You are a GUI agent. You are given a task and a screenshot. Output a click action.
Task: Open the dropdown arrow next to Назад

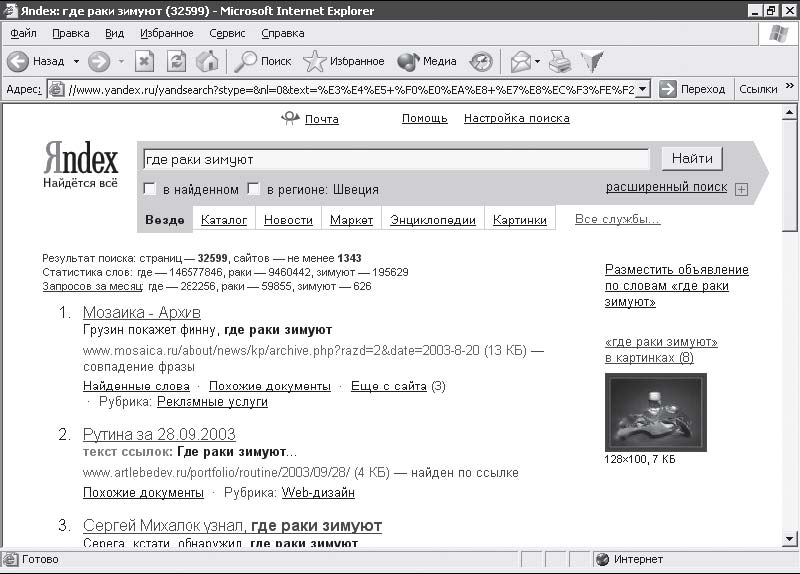coord(76,61)
